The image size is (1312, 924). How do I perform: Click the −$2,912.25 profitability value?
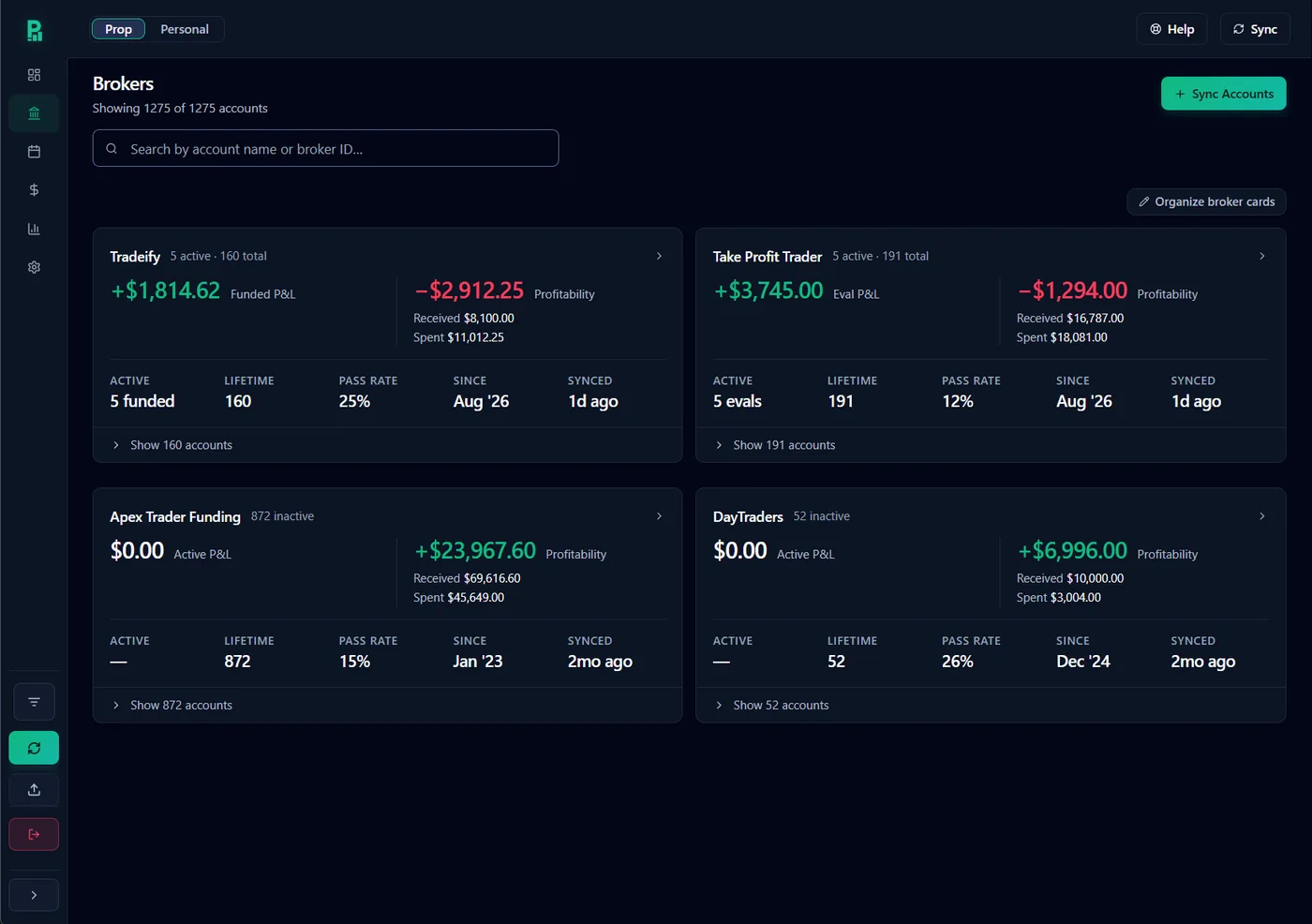pos(469,291)
